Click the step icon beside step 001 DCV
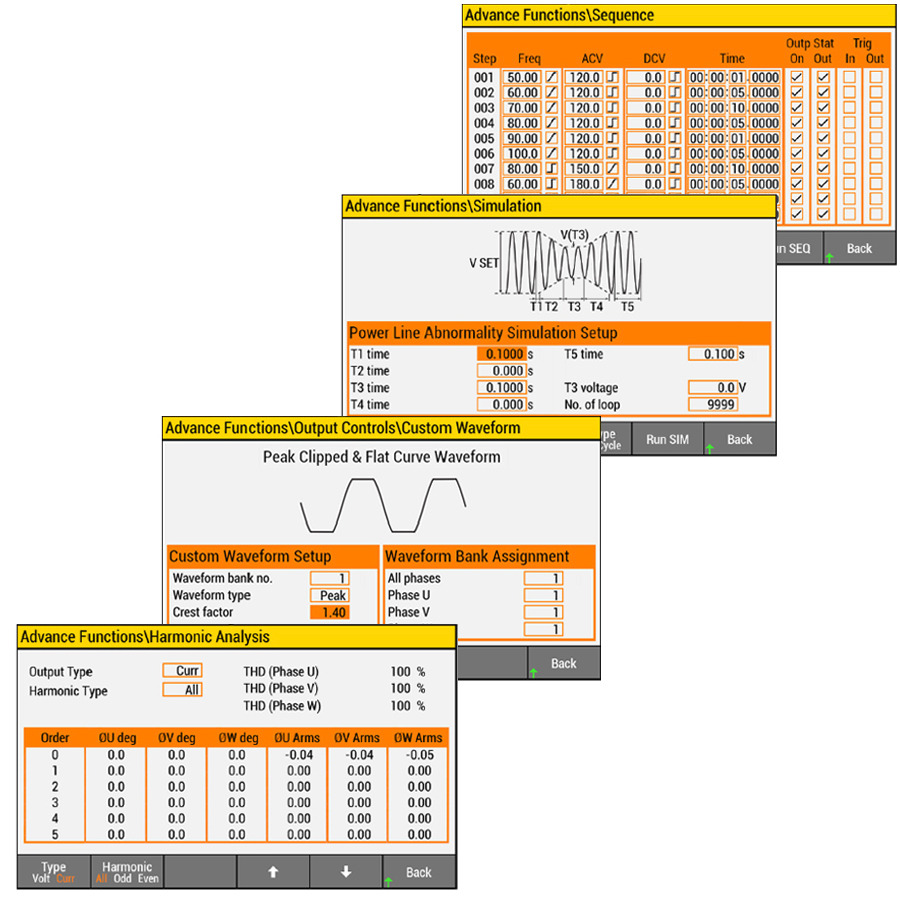 pyautogui.click(x=674, y=77)
